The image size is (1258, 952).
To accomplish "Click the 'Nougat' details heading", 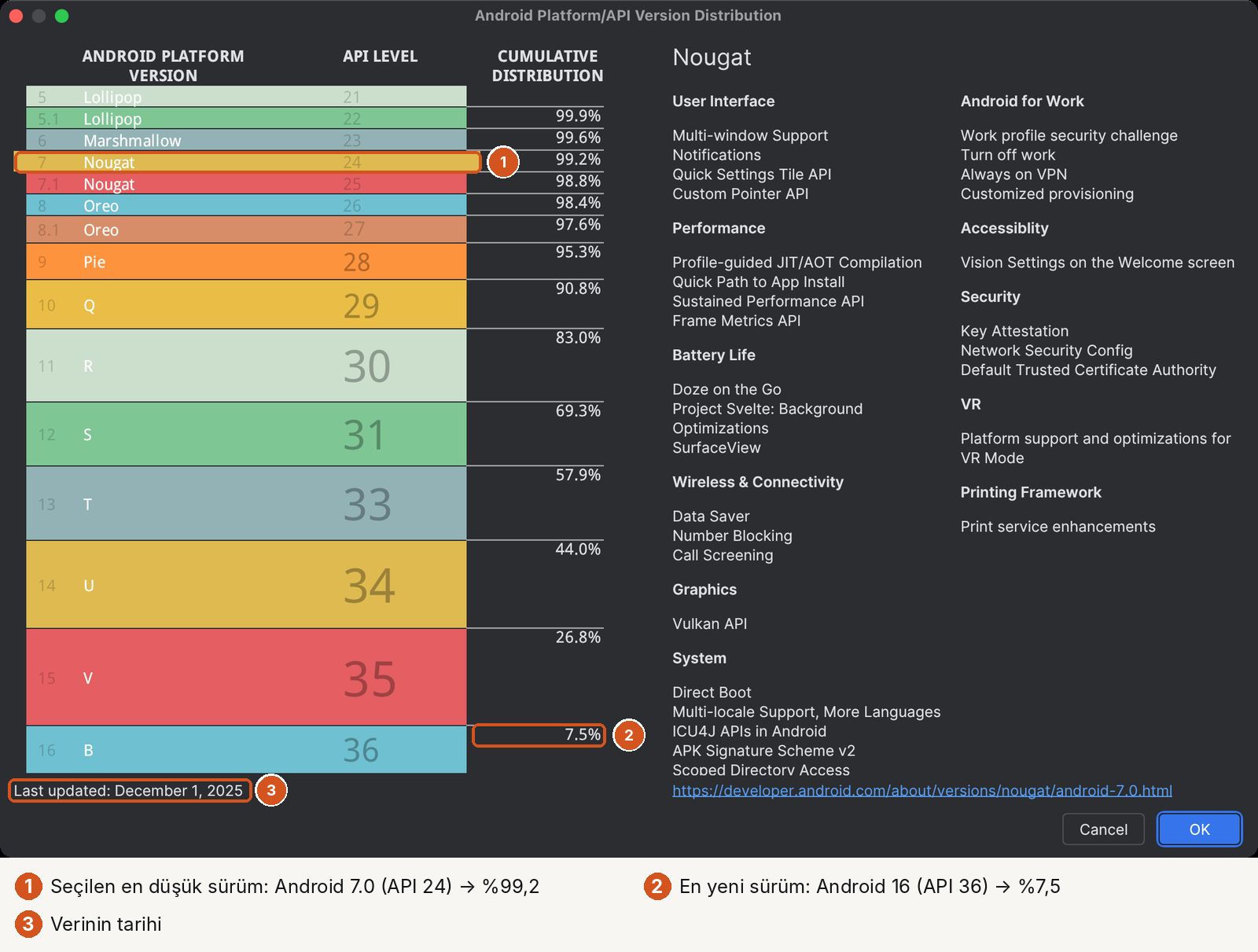I will (712, 57).
